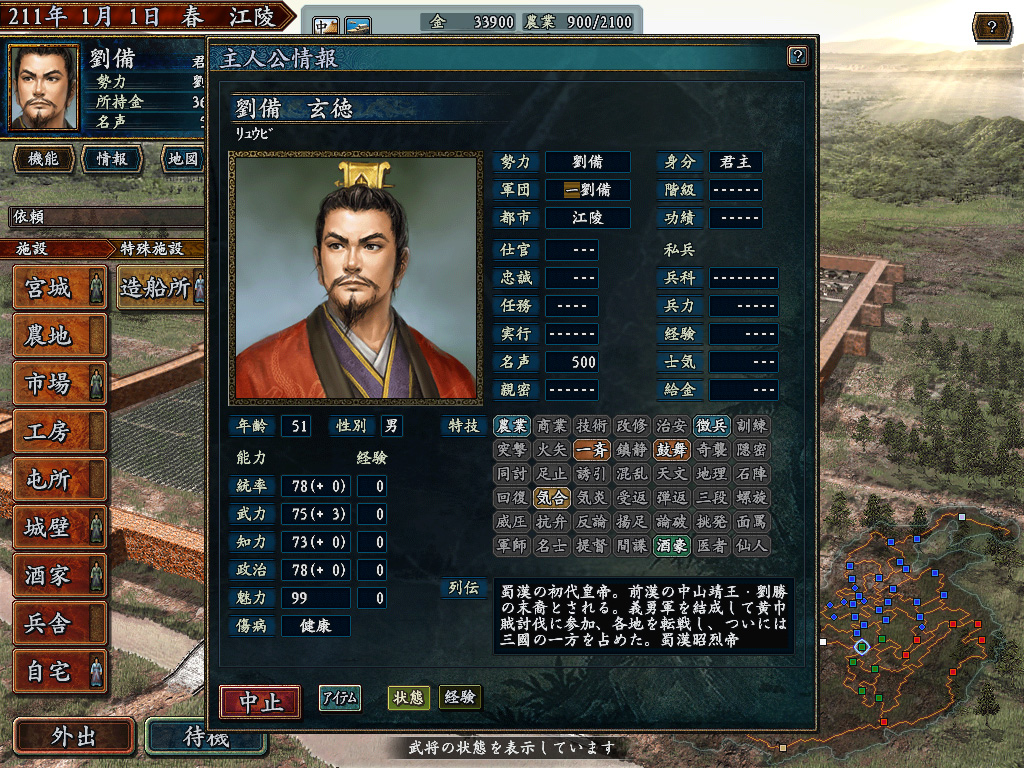Cancel with the 中止 button
This screenshot has width=1024, height=768.
point(261,702)
